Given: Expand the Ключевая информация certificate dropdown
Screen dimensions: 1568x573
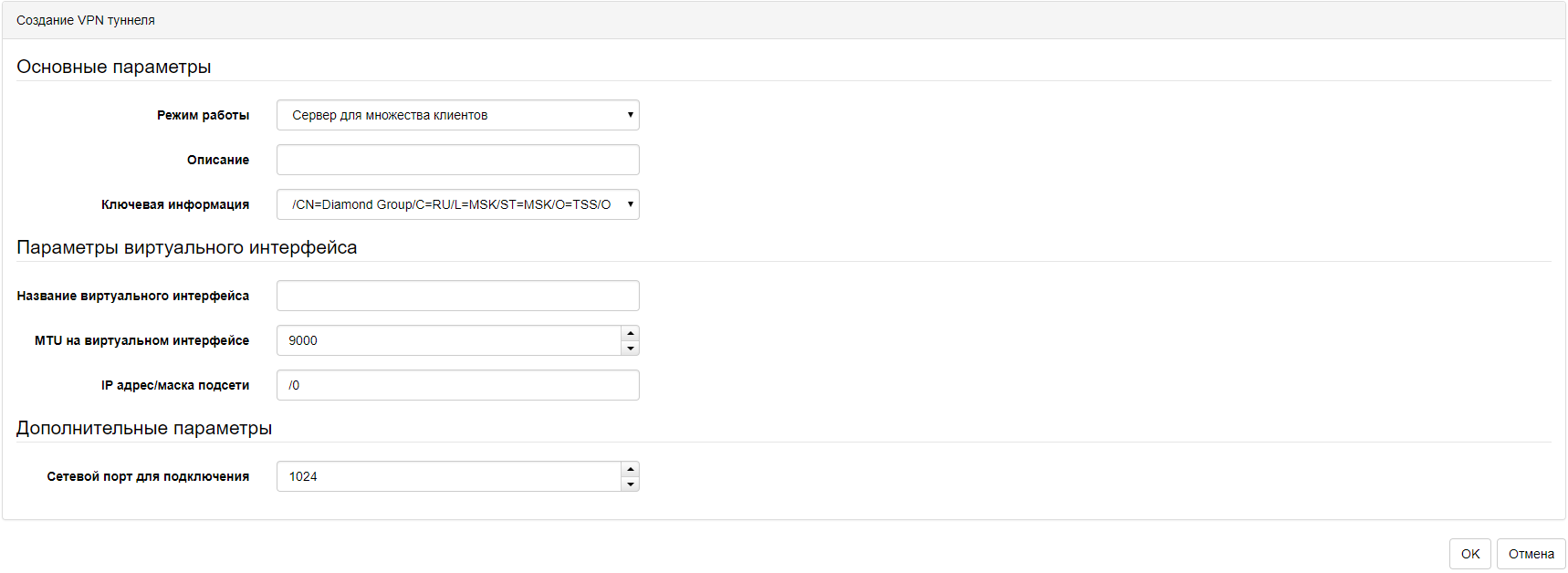Looking at the screenshot, I should tap(457, 204).
